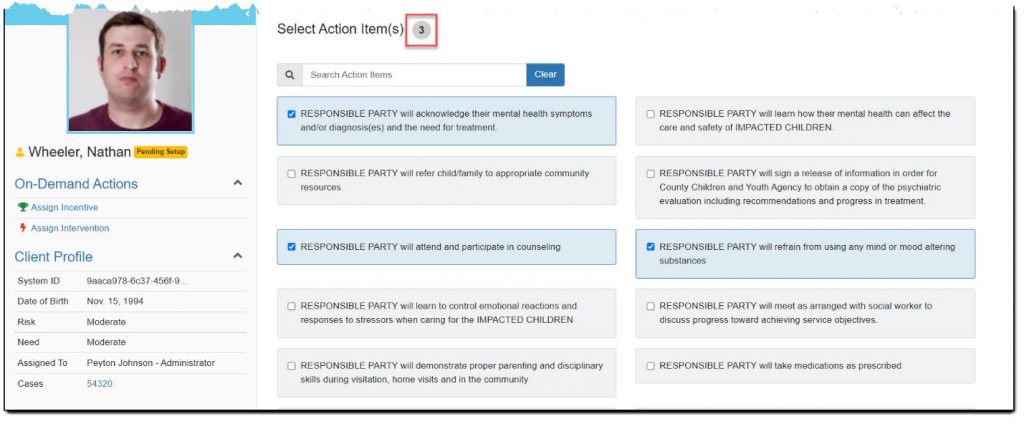Check refer child/family to community resources
This screenshot has height=424, width=1024.
tap(292, 174)
